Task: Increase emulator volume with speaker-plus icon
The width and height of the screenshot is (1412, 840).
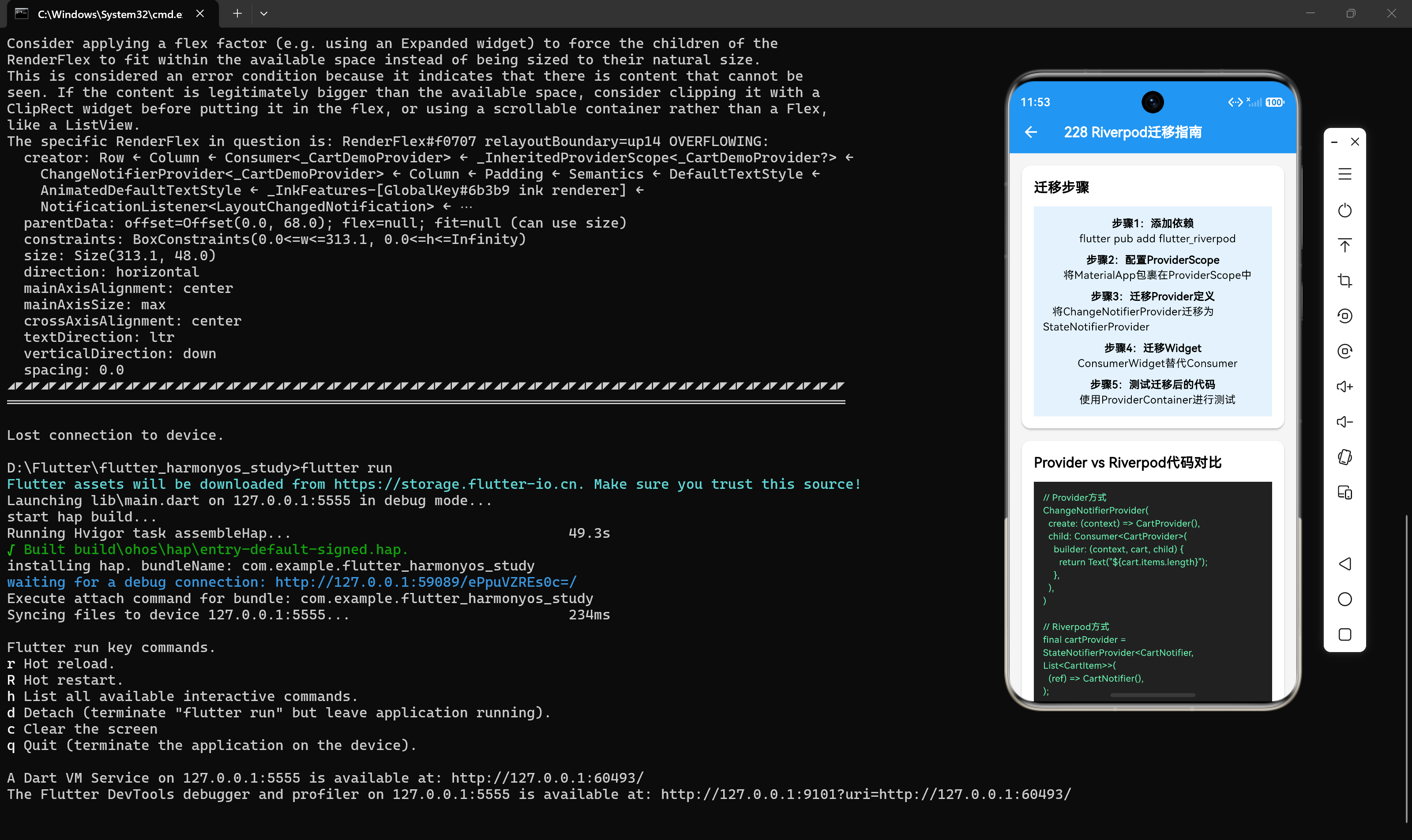Action: [1344, 386]
